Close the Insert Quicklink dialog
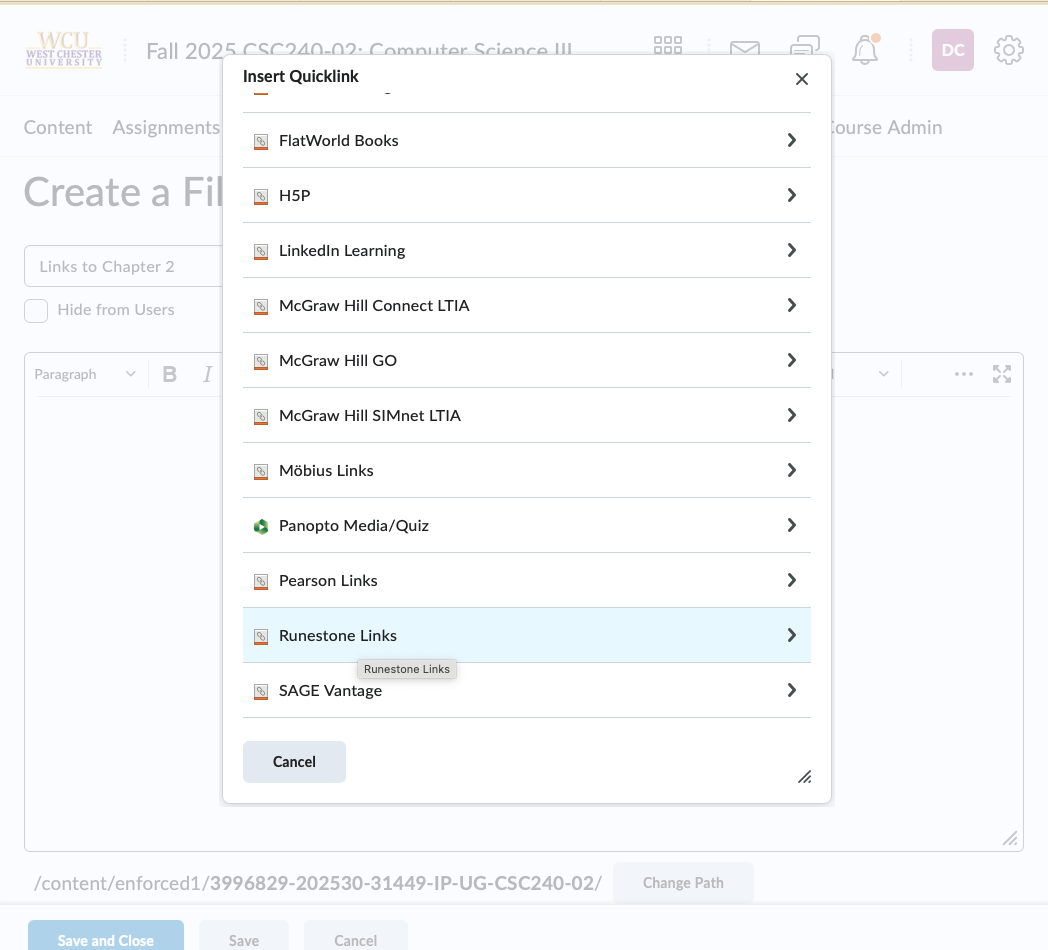 [801, 79]
